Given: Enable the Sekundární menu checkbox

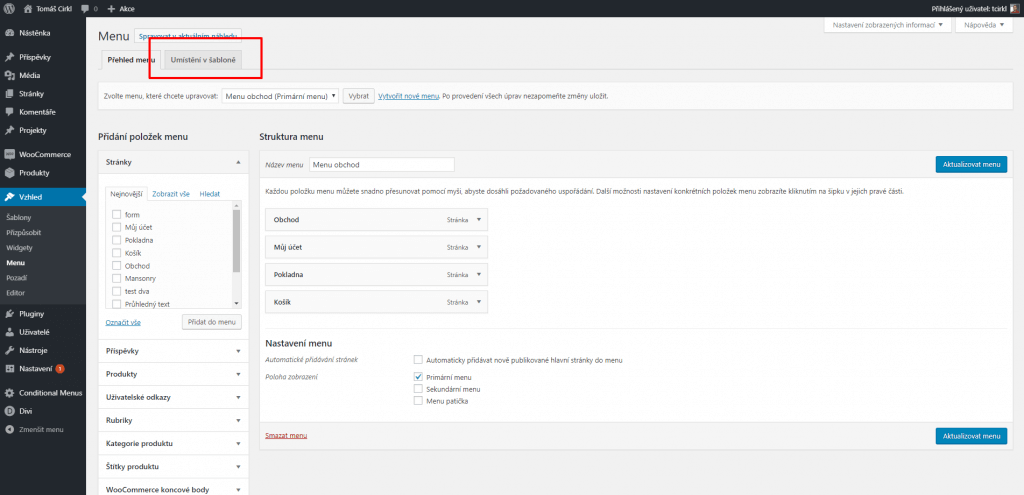Looking at the screenshot, I should (x=418, y=389).
